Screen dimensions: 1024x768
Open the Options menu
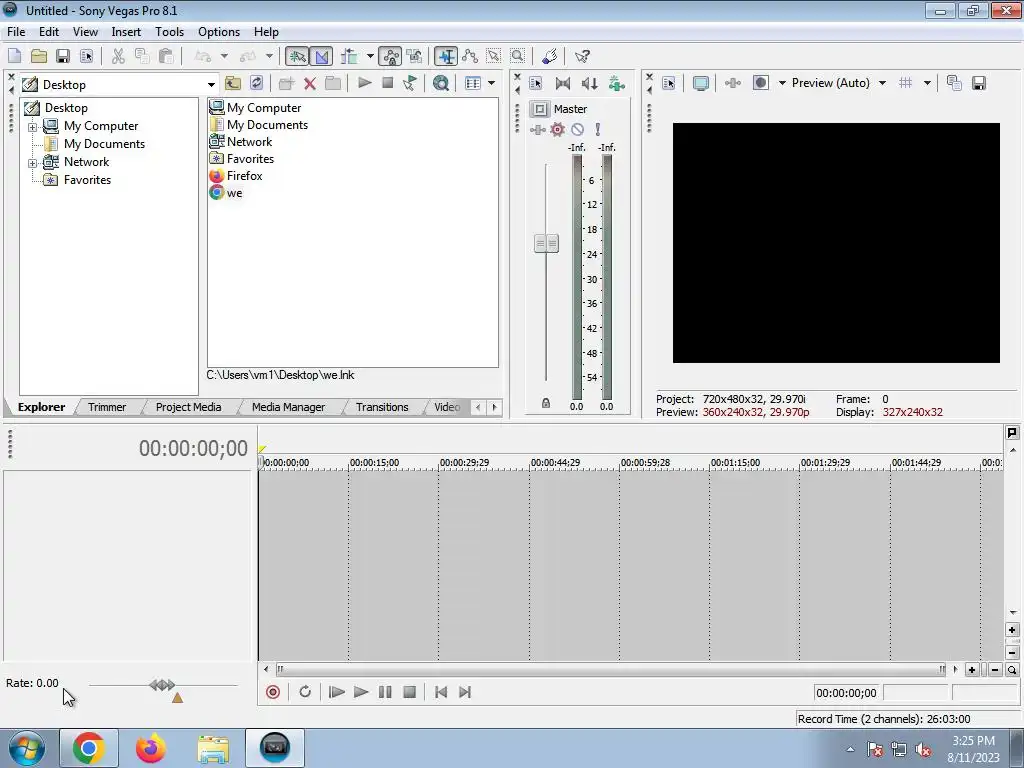coord(219,31)
